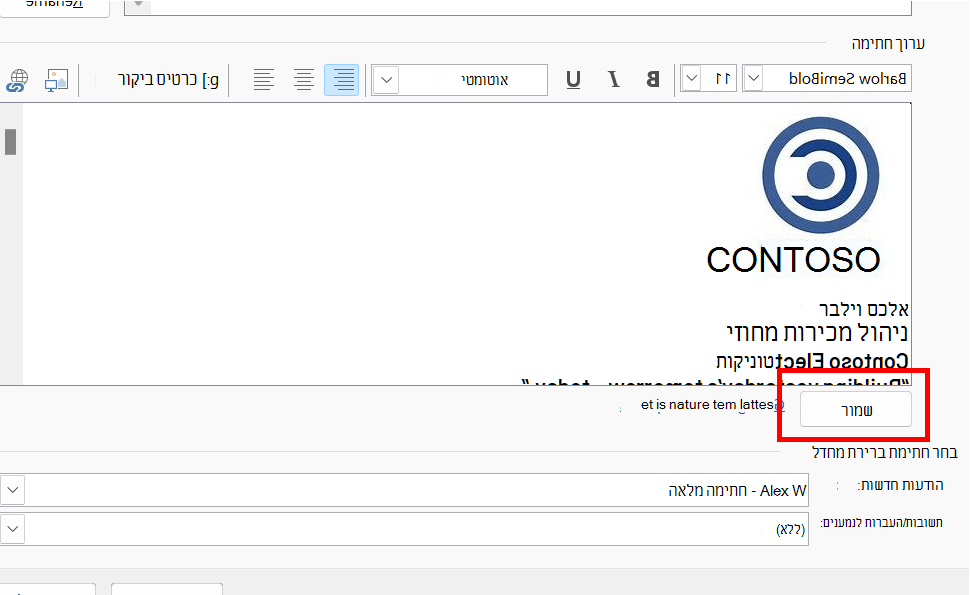
Task: Click the Contoso Electronics company line
Action: click(x=812, y=361)
